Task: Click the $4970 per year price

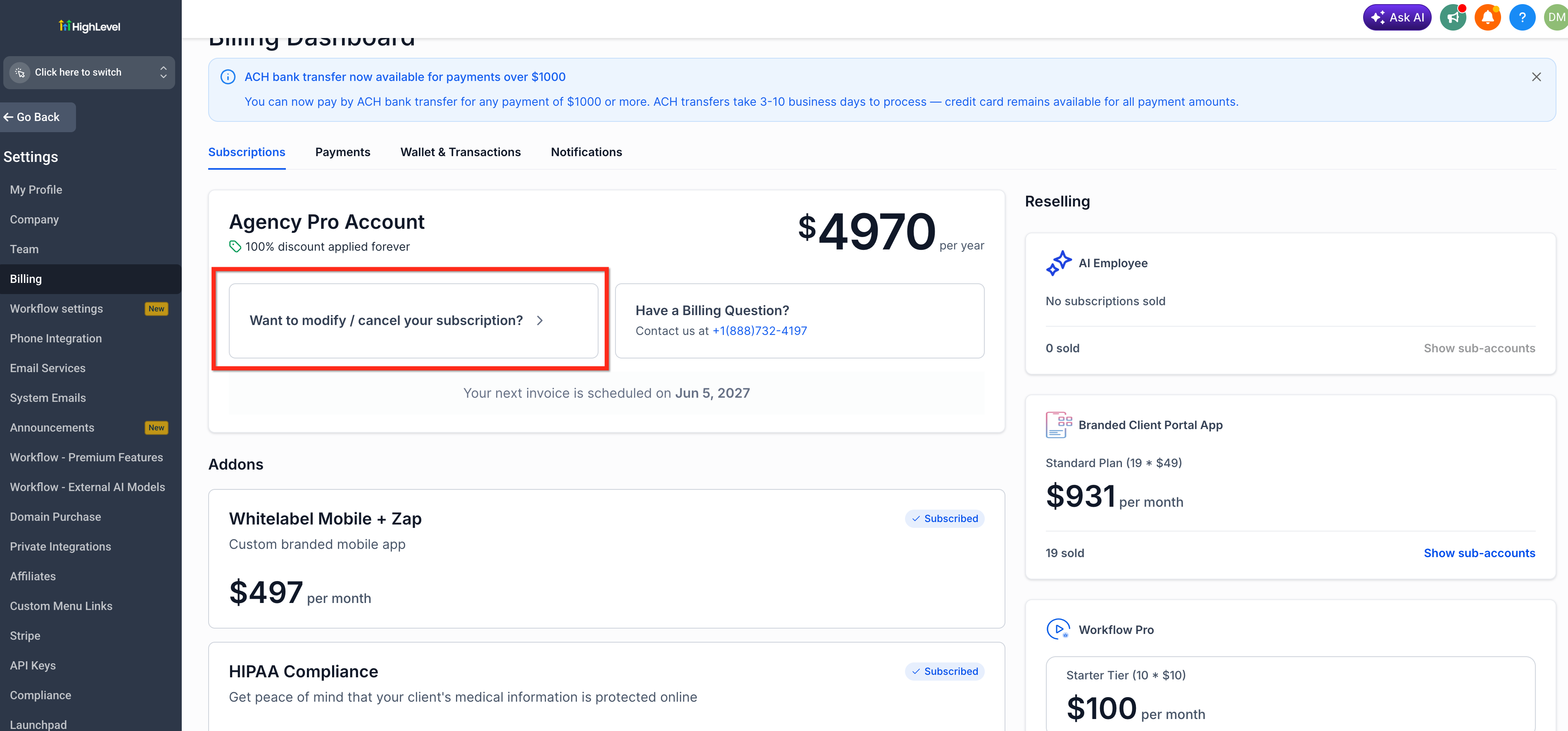Action: (891, 232)
